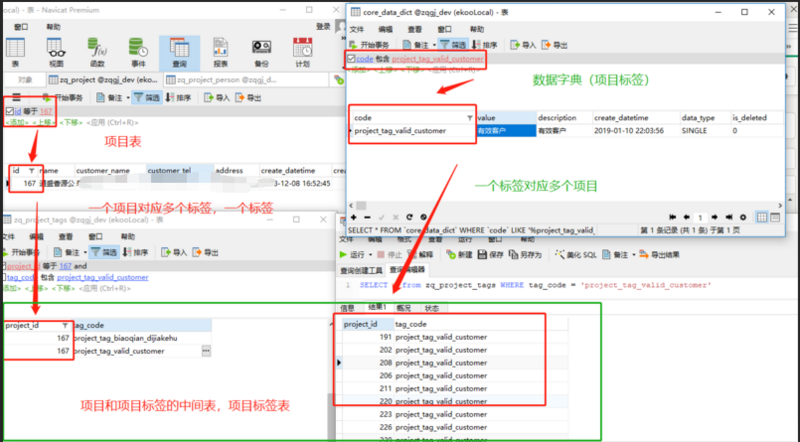Open 备注 dropdown arrow in core_data_dict window
The image size is (800, 442).
coord(434,45)
